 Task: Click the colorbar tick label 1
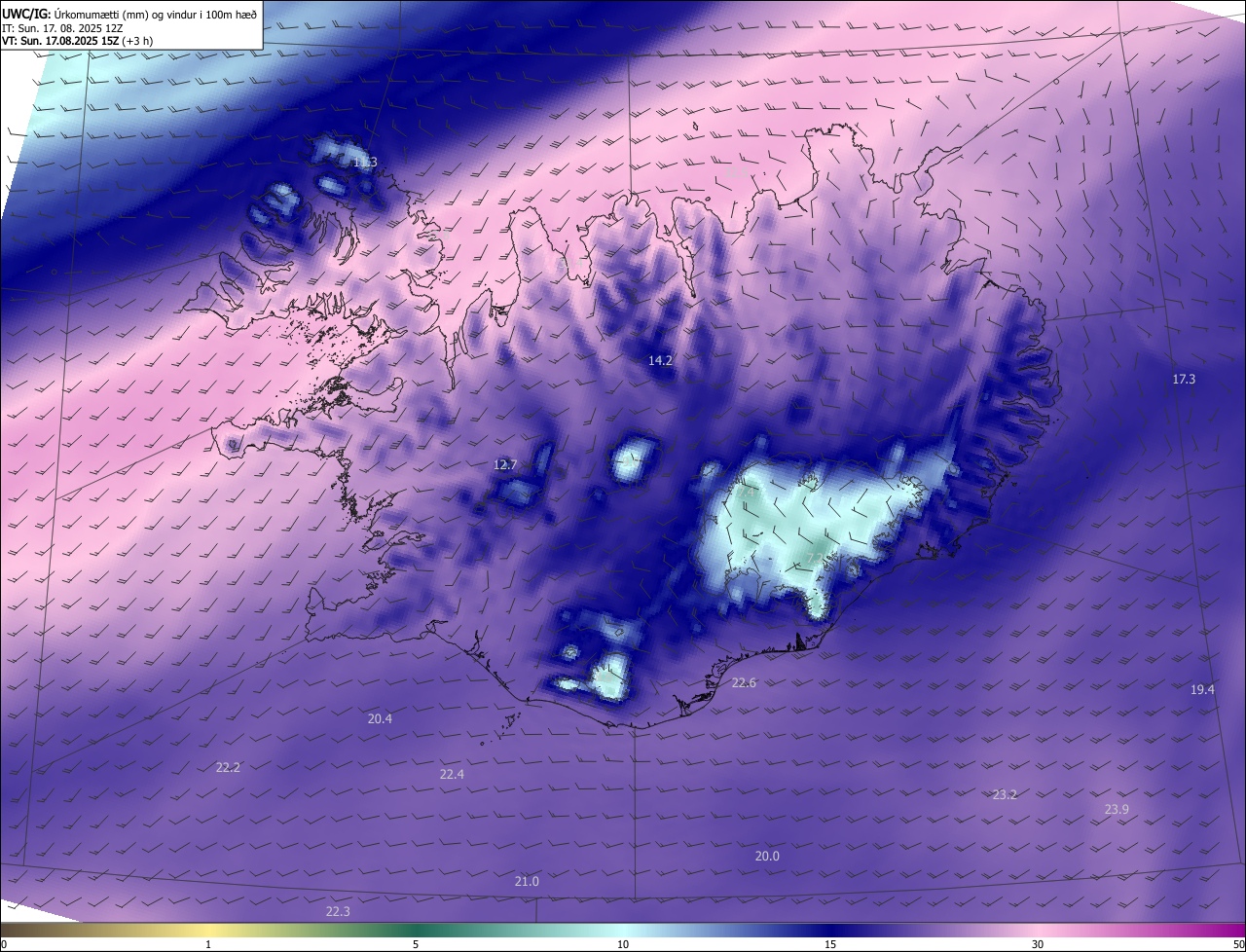[208, 944]
